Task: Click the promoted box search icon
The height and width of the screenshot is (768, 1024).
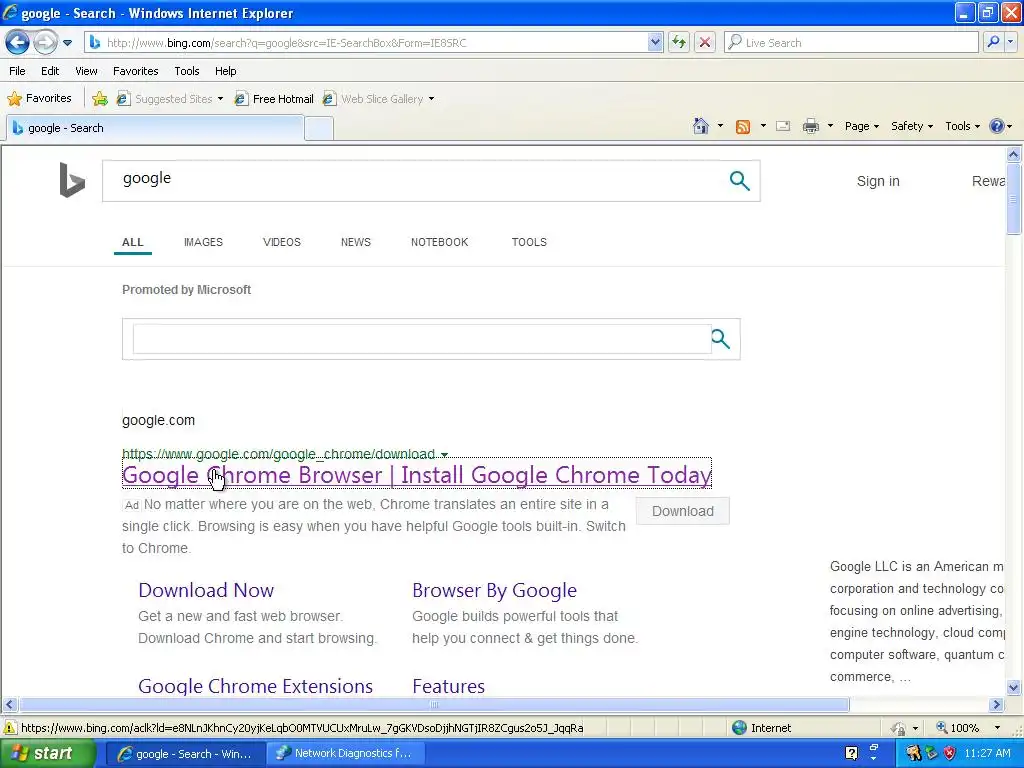Action: (x=720, y=339)
